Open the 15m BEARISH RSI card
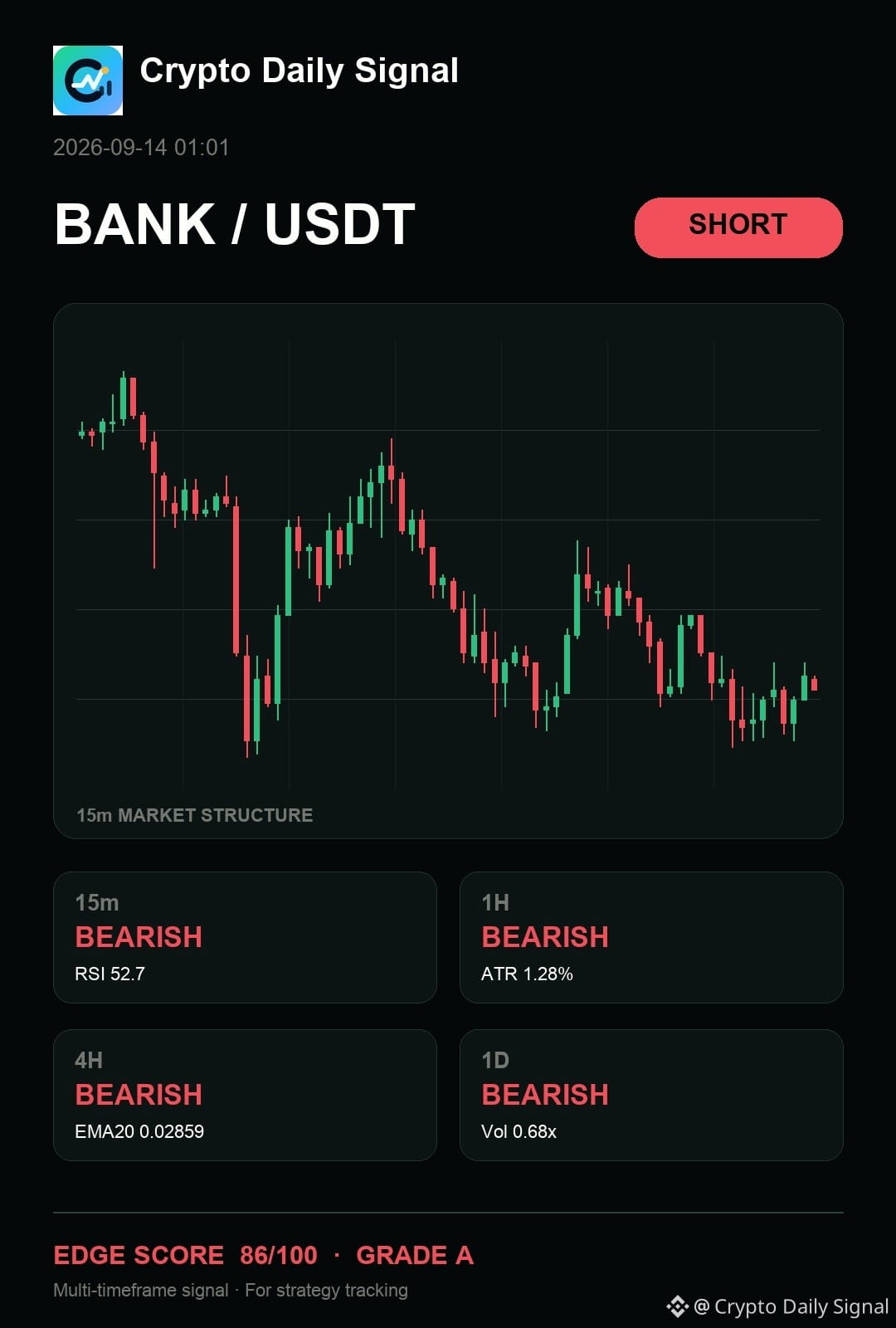This screenshot has width=896, height=1328. pos(245,937)
